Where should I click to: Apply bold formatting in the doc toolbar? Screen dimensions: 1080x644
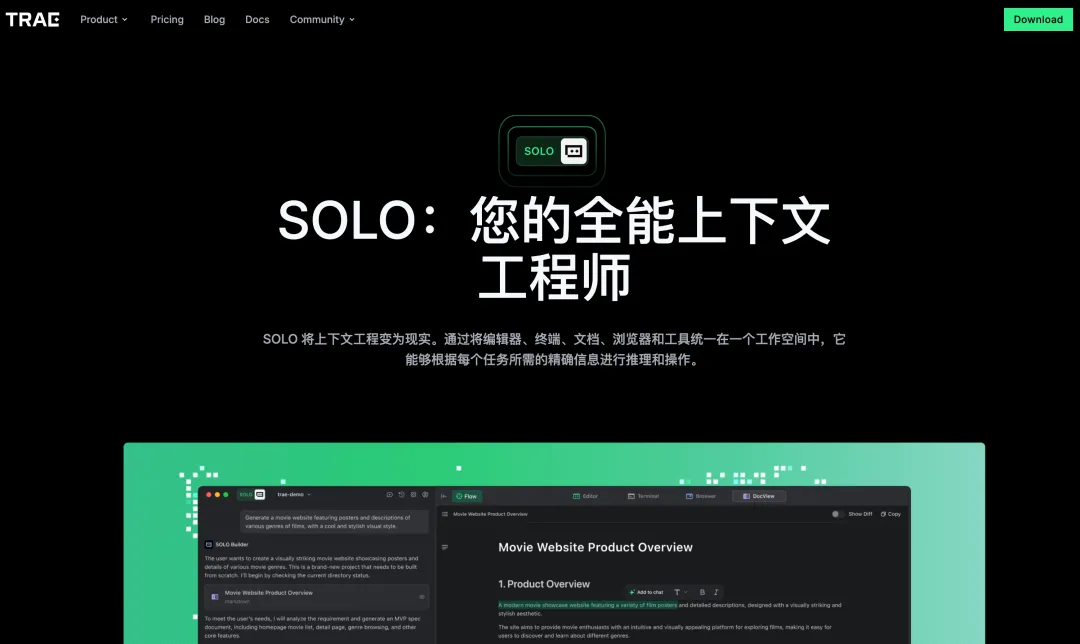point(703,592)
